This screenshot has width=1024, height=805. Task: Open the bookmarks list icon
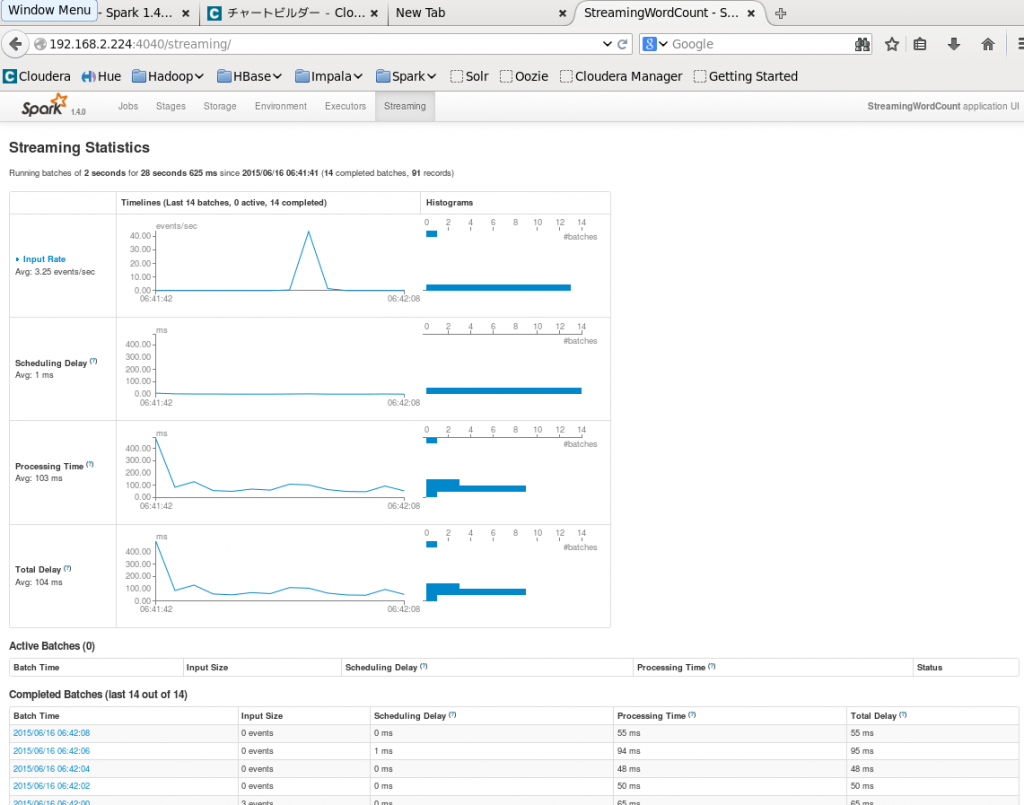pyautogui.click(x=920, y=44)
